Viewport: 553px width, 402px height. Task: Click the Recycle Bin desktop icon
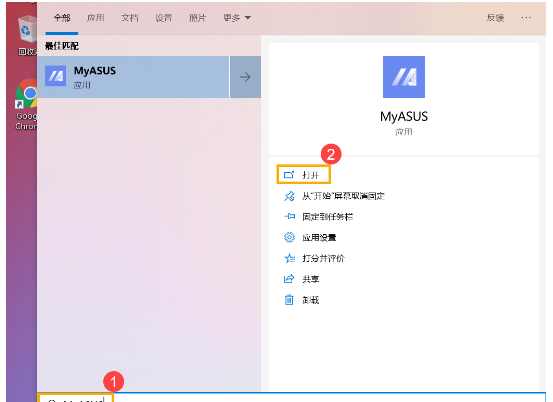coord(27,35)
